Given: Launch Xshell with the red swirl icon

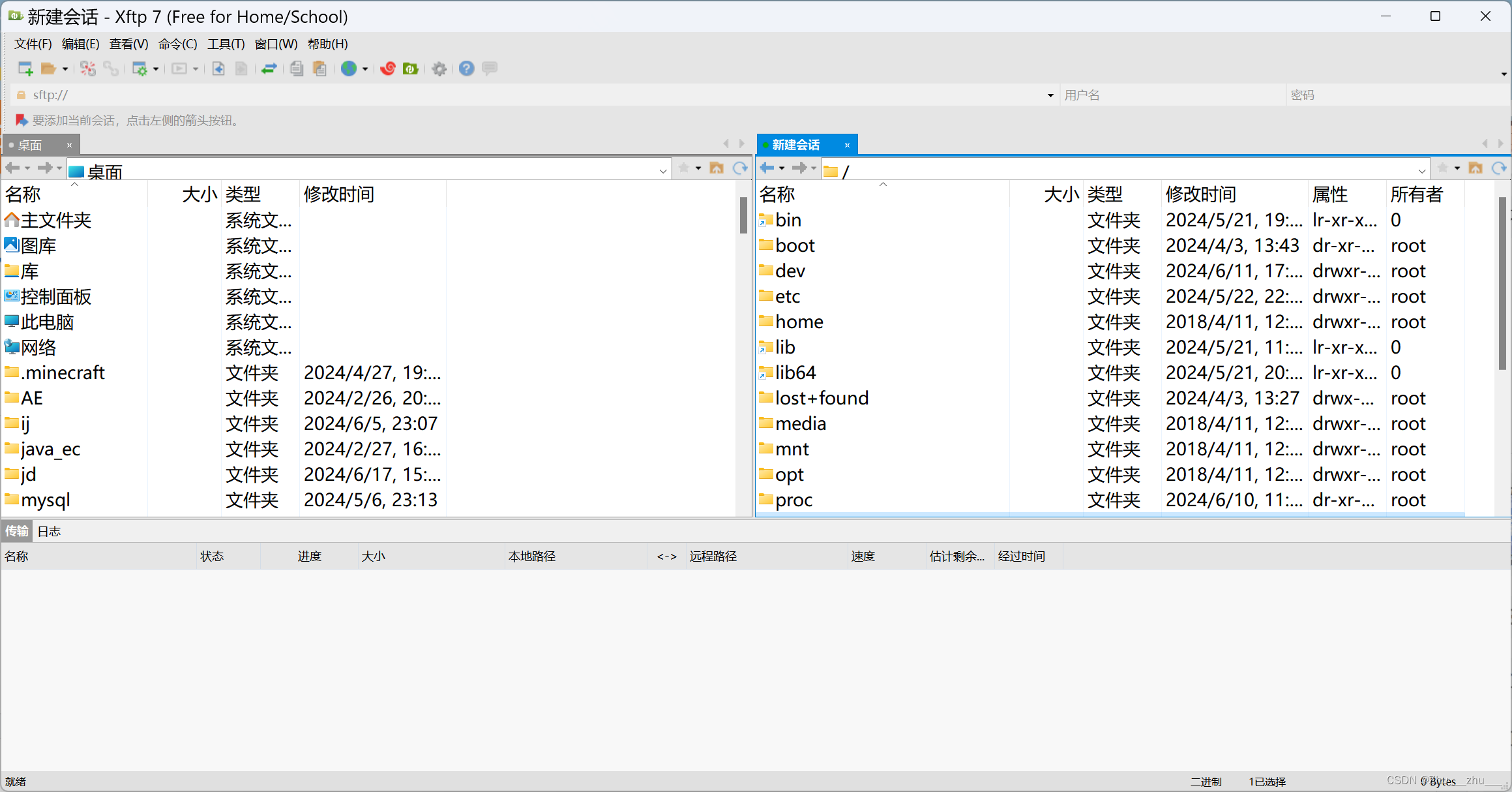Looking at the screenshot, I should coord(387,69).
